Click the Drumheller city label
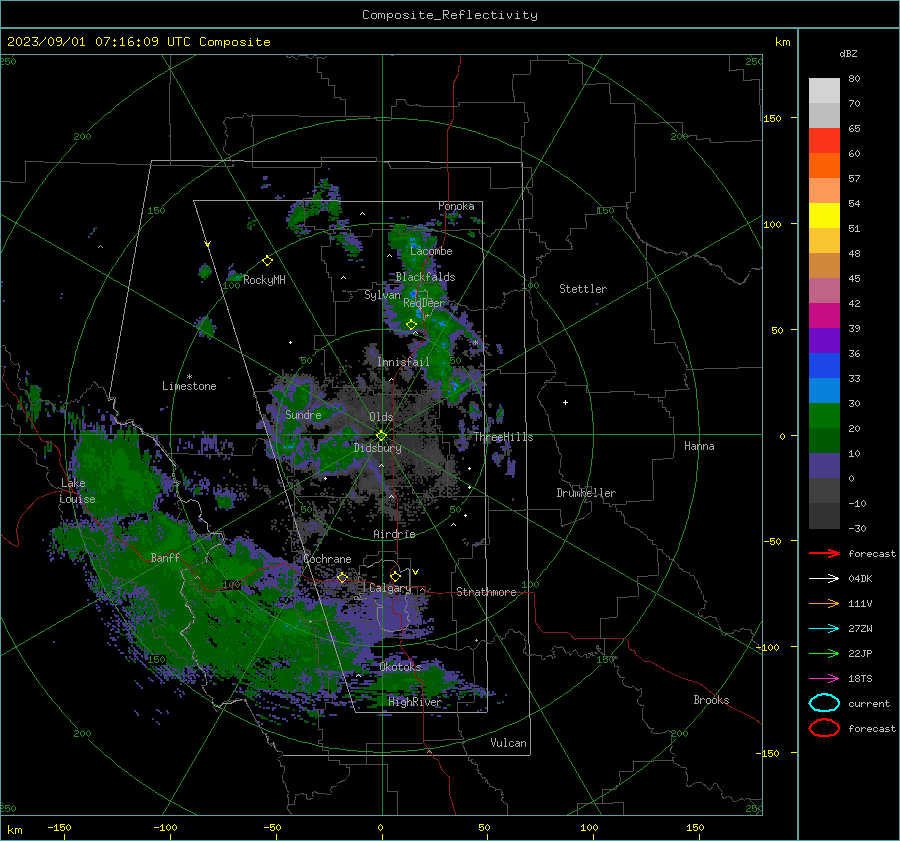The width and height of the screenshot is (900, 841). pyautogui.click(x=586, y=493)
